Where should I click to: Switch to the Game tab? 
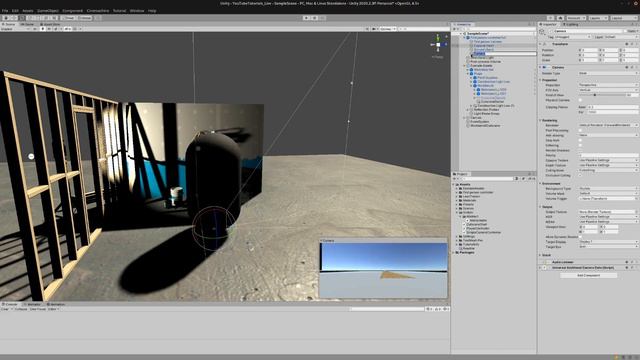(27, 24)
